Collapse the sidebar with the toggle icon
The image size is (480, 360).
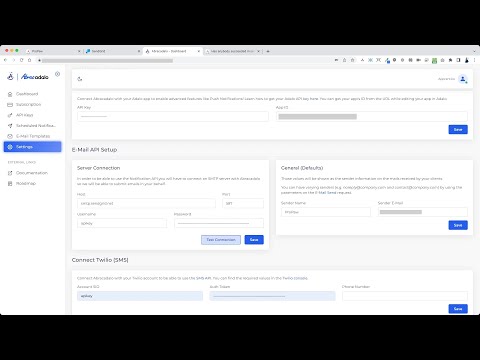[57, 74]
